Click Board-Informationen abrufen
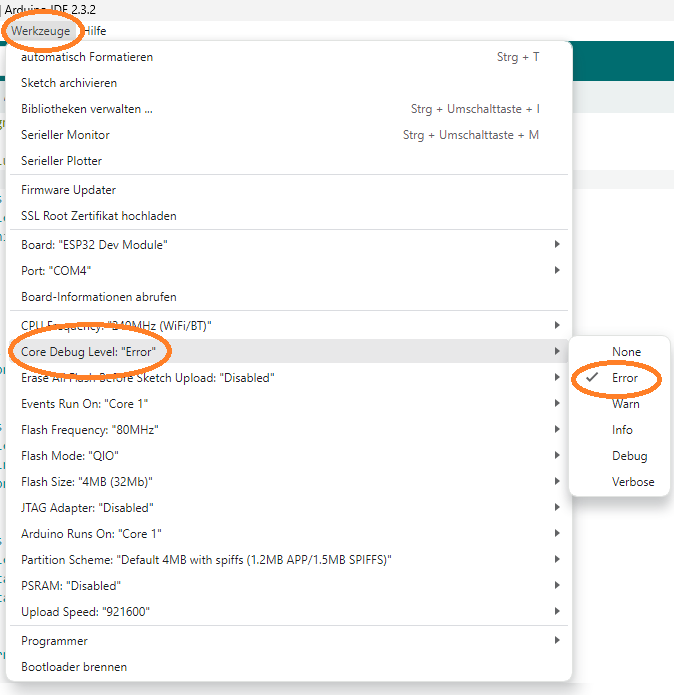Viewport: 674px width, 695px height. pos(288,297)
